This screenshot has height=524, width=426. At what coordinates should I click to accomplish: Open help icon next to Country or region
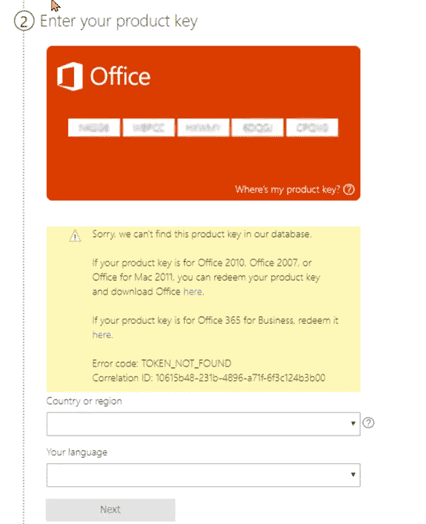368,423
